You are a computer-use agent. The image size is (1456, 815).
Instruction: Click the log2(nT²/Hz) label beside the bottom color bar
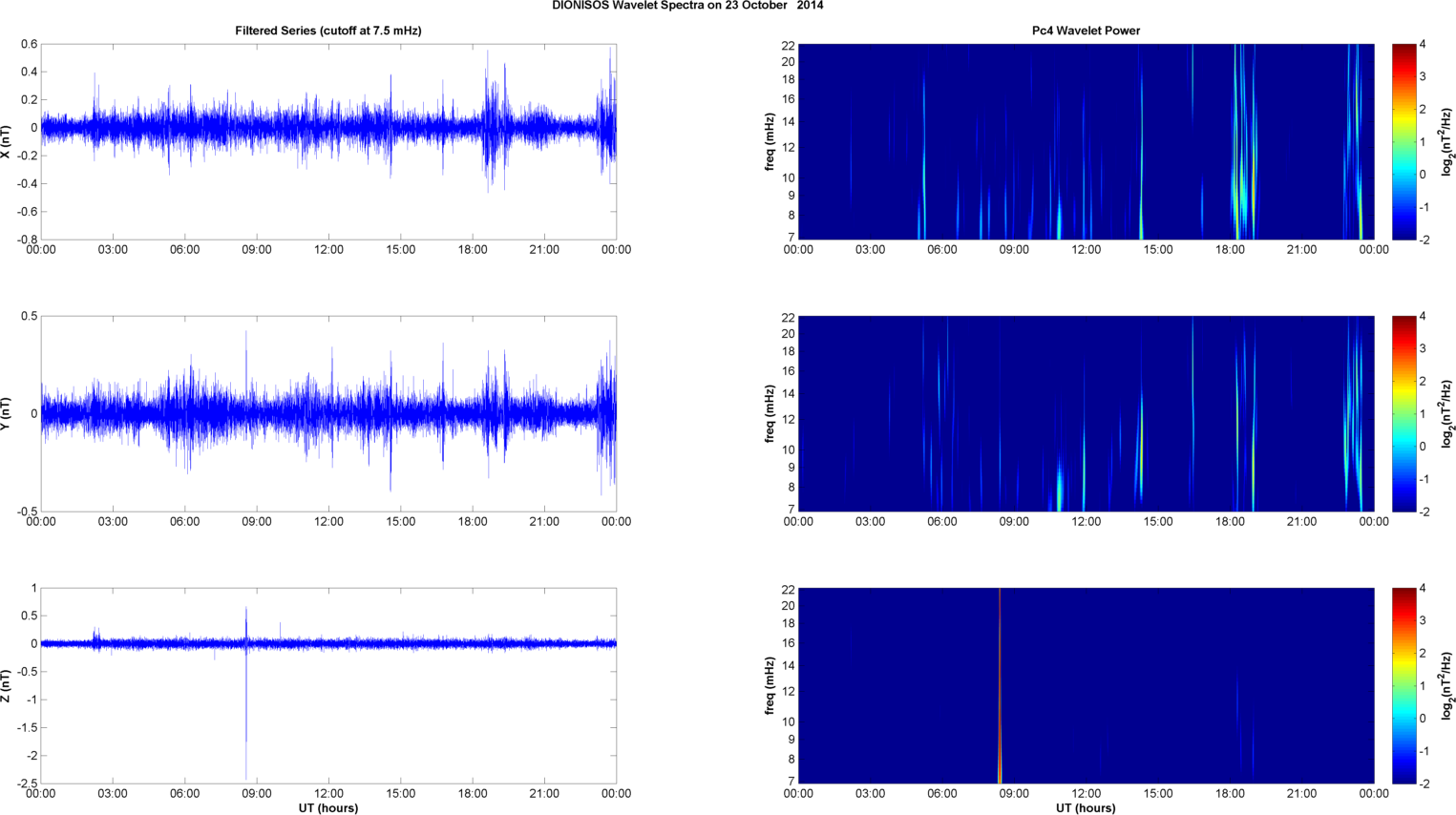click(x=1447, y=685)
